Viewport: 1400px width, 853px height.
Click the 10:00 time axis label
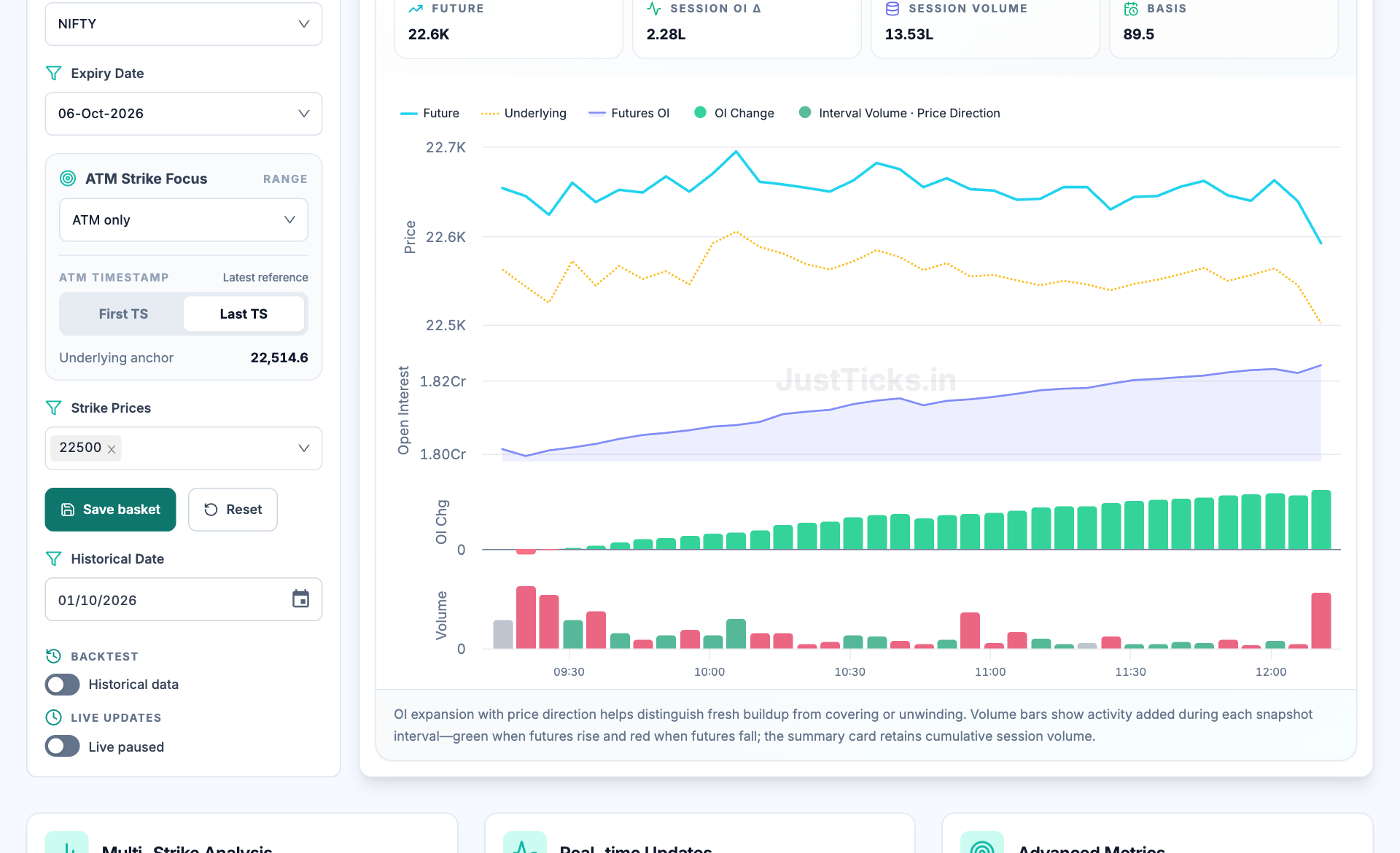pyautogui.click(x=709, y=671)
